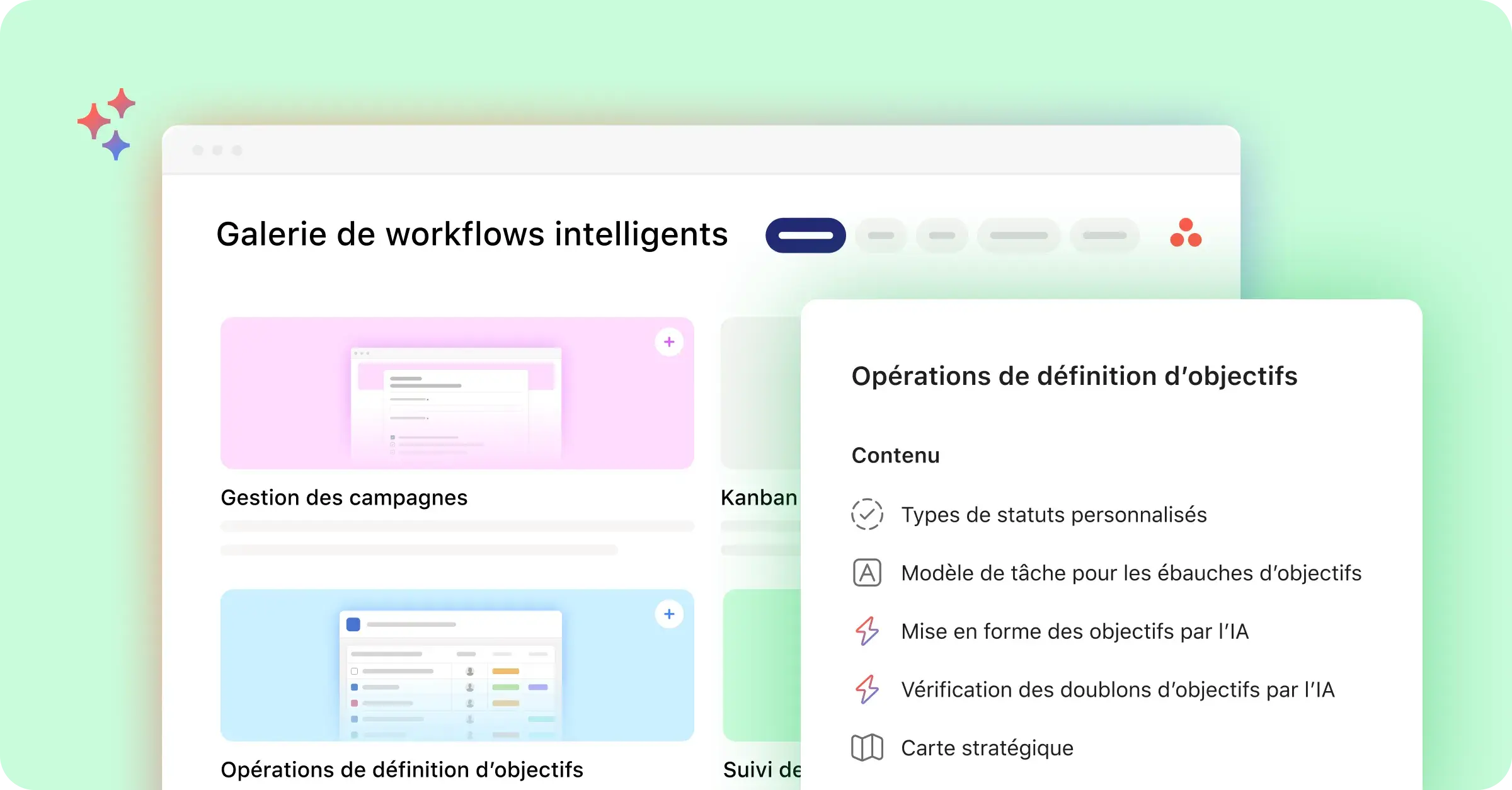Viewport: 1512px width, 790px height.
Task: Open the Kanban workflow card thumbnail
Action: (x=761, y=393)
